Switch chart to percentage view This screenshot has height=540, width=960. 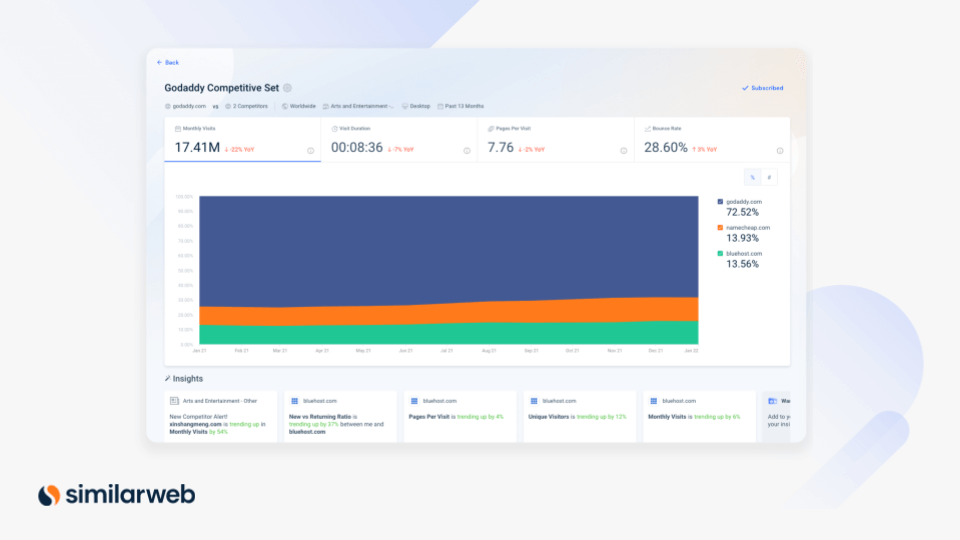[x=752, y=177]
